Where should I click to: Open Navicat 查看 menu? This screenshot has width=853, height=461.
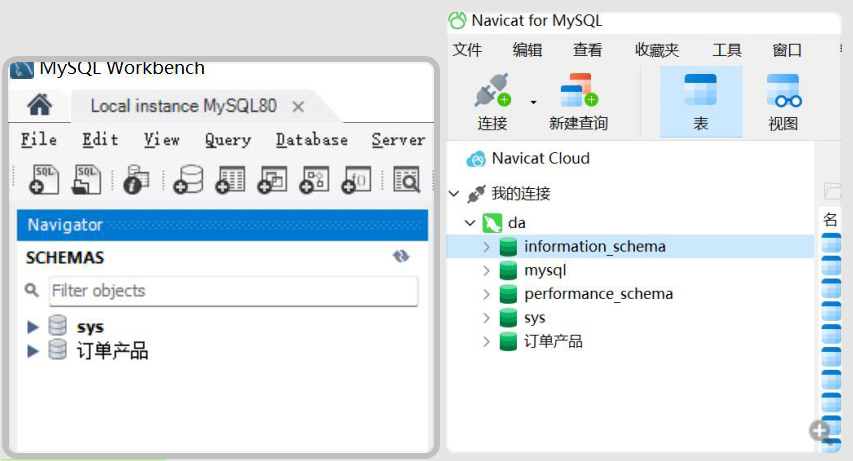coord(588,50)
